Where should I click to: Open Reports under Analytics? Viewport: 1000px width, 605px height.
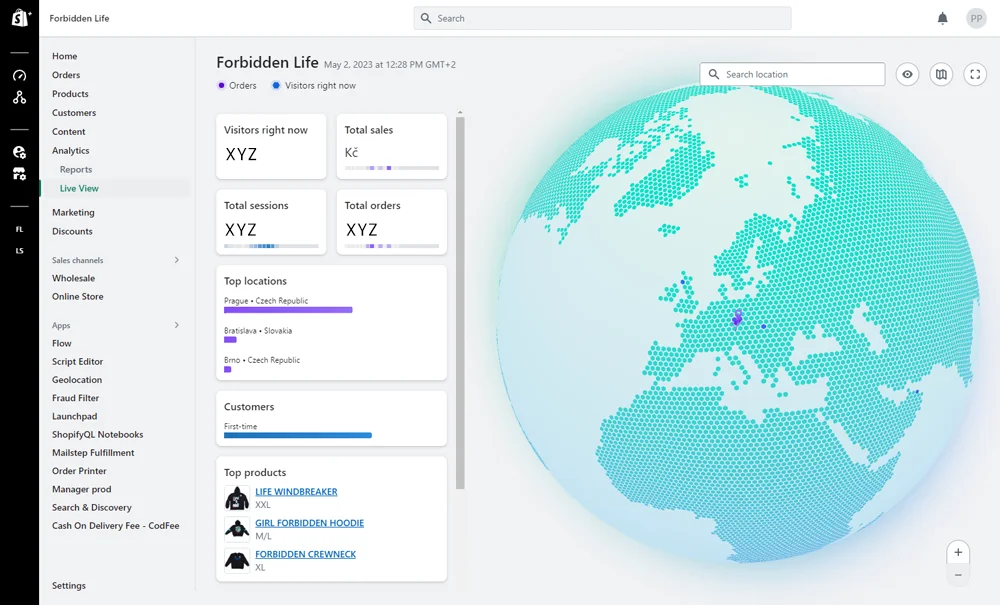coord(76,170)
